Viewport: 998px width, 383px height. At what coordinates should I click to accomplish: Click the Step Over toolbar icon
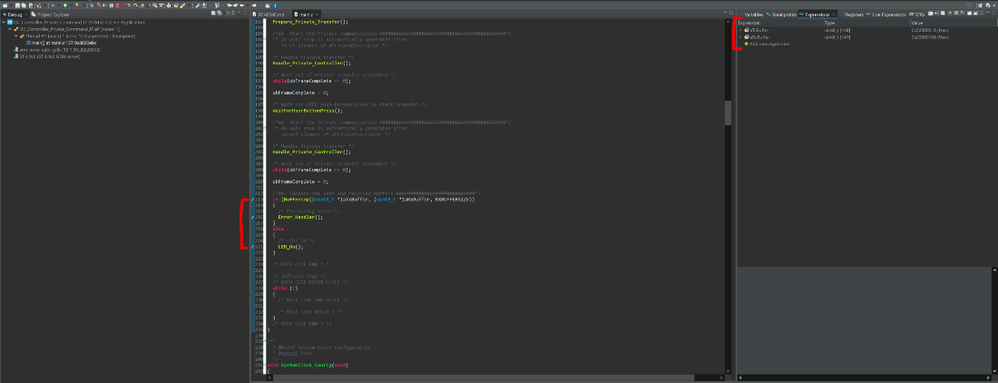[x=135, y=6]
